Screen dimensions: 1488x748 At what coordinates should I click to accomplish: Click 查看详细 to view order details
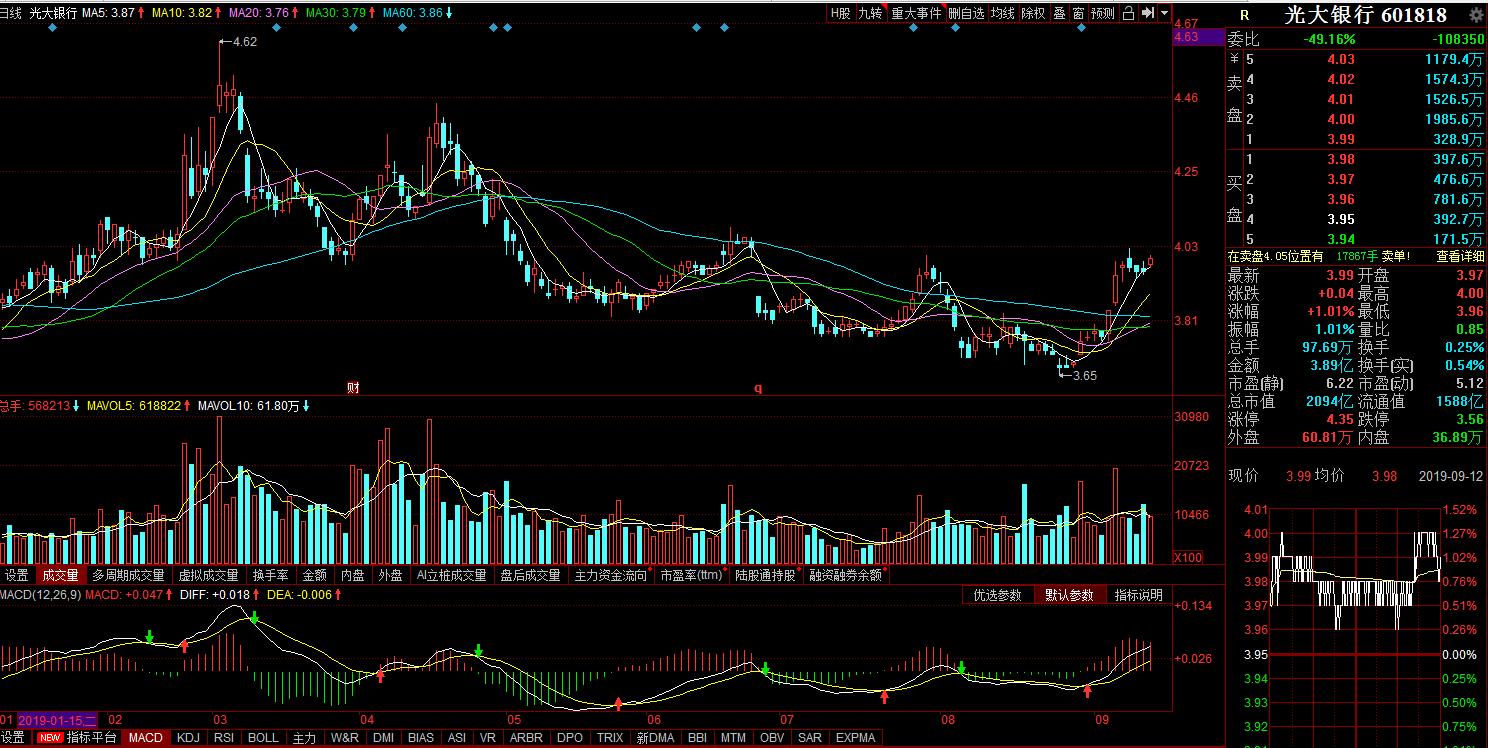point(1460,256)
